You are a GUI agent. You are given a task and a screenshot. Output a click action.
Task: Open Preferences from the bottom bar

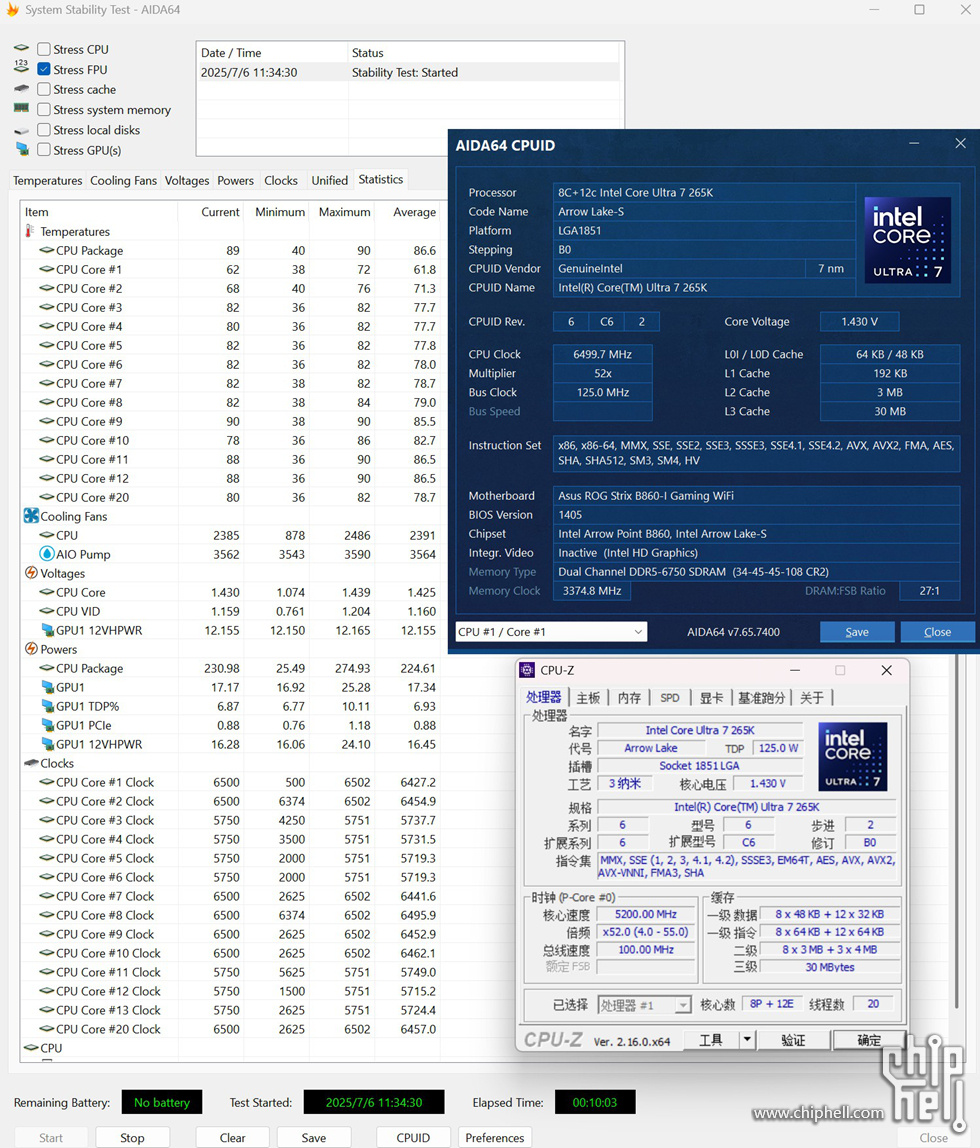[495, 1137]
